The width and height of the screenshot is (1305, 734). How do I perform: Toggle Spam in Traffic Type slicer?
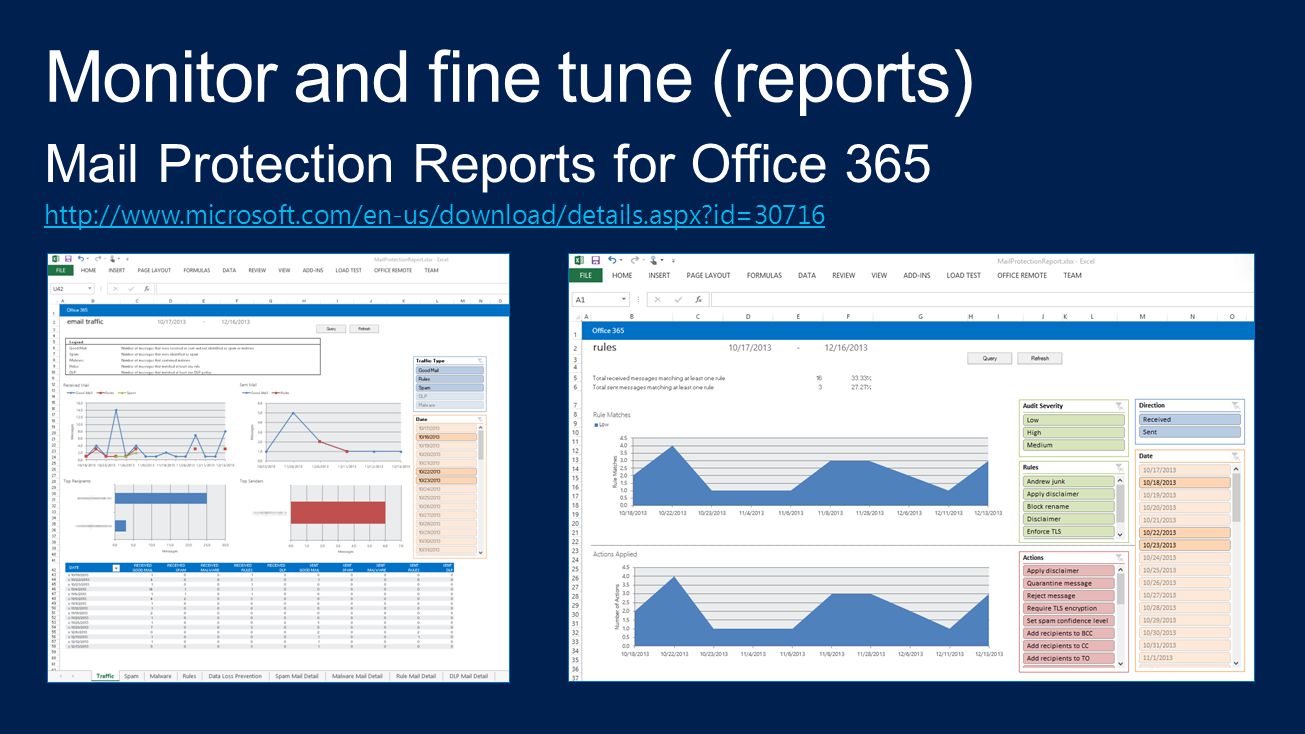pyautogui.click(x=449, y=387)
